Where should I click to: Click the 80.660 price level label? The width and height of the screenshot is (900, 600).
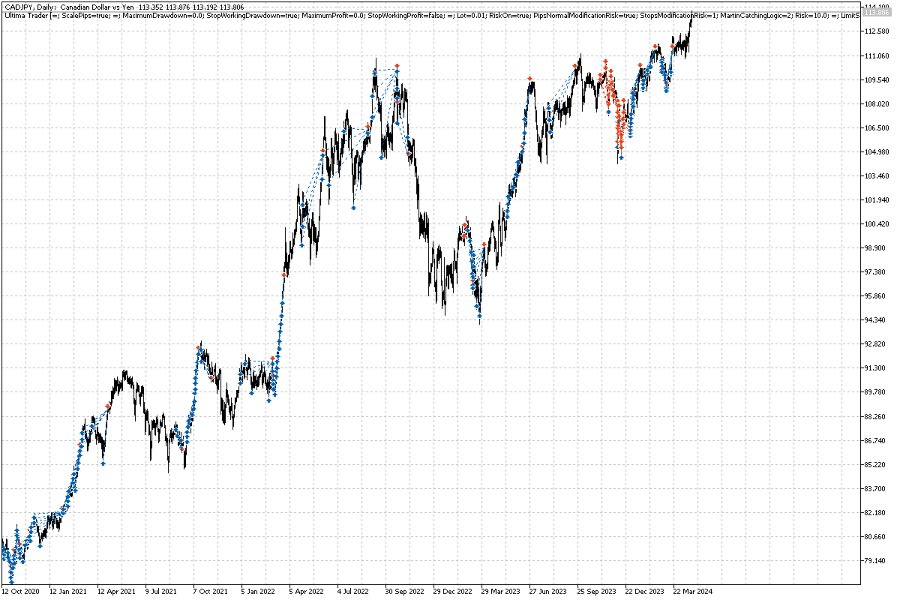point(875,537)
